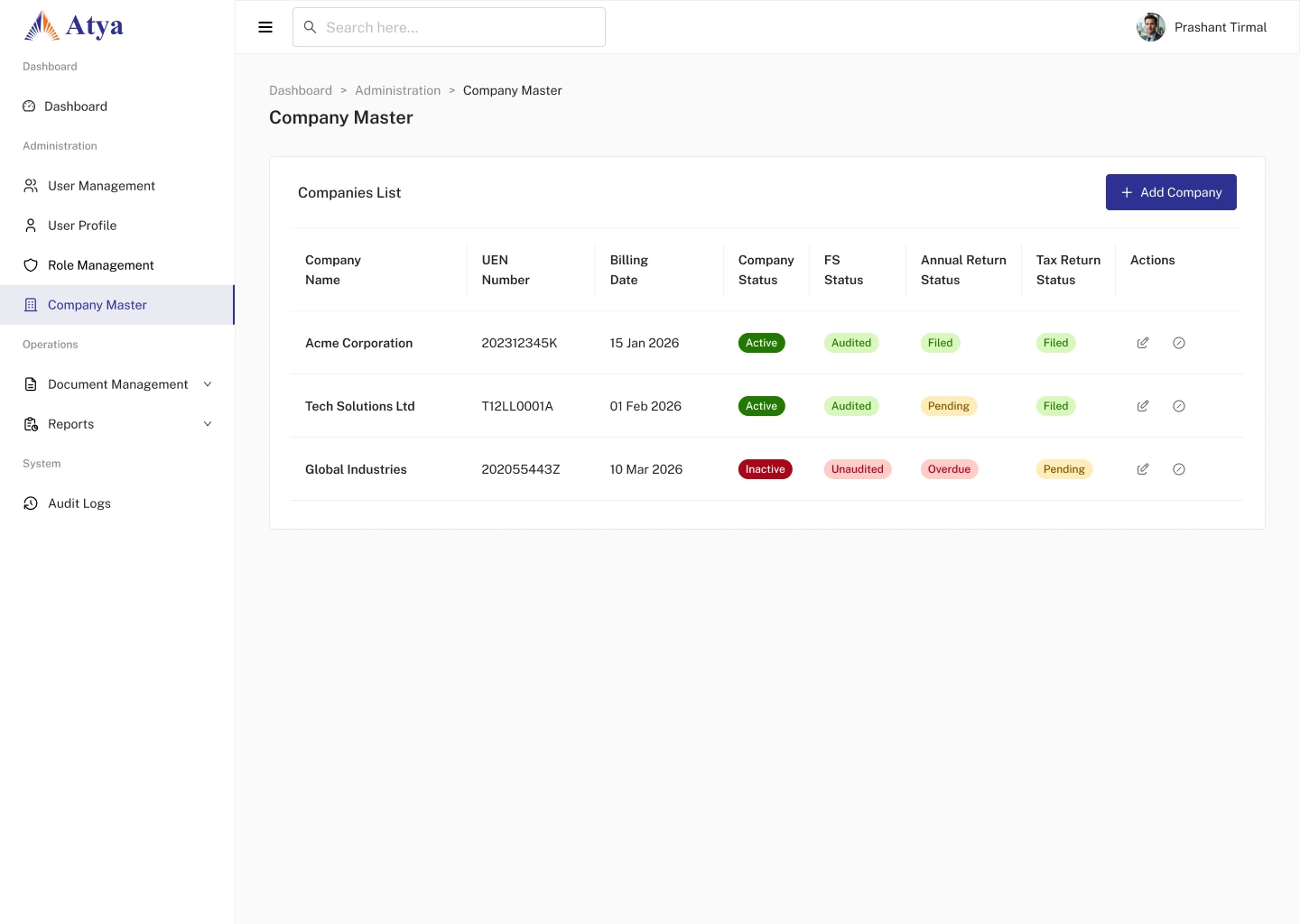1300x924 pixels.
Task: Click status toggle icon for Tech Solutions Ltd
Action: tap(1179, 406)
